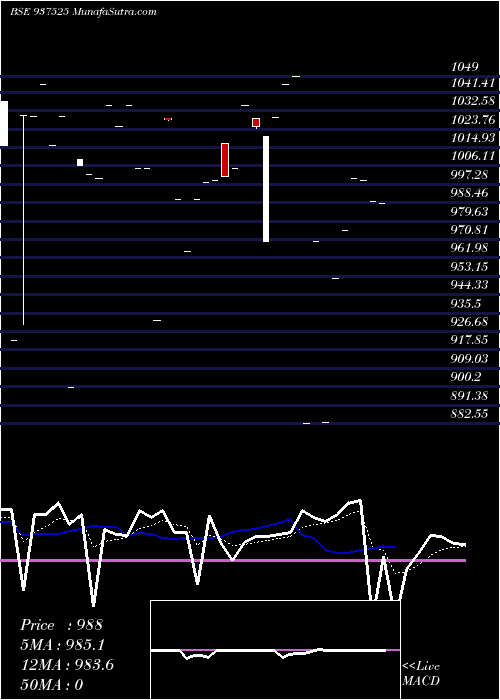Click the 970.81 price axis label
Screen dimensions: 500x700
click(470, 230)
